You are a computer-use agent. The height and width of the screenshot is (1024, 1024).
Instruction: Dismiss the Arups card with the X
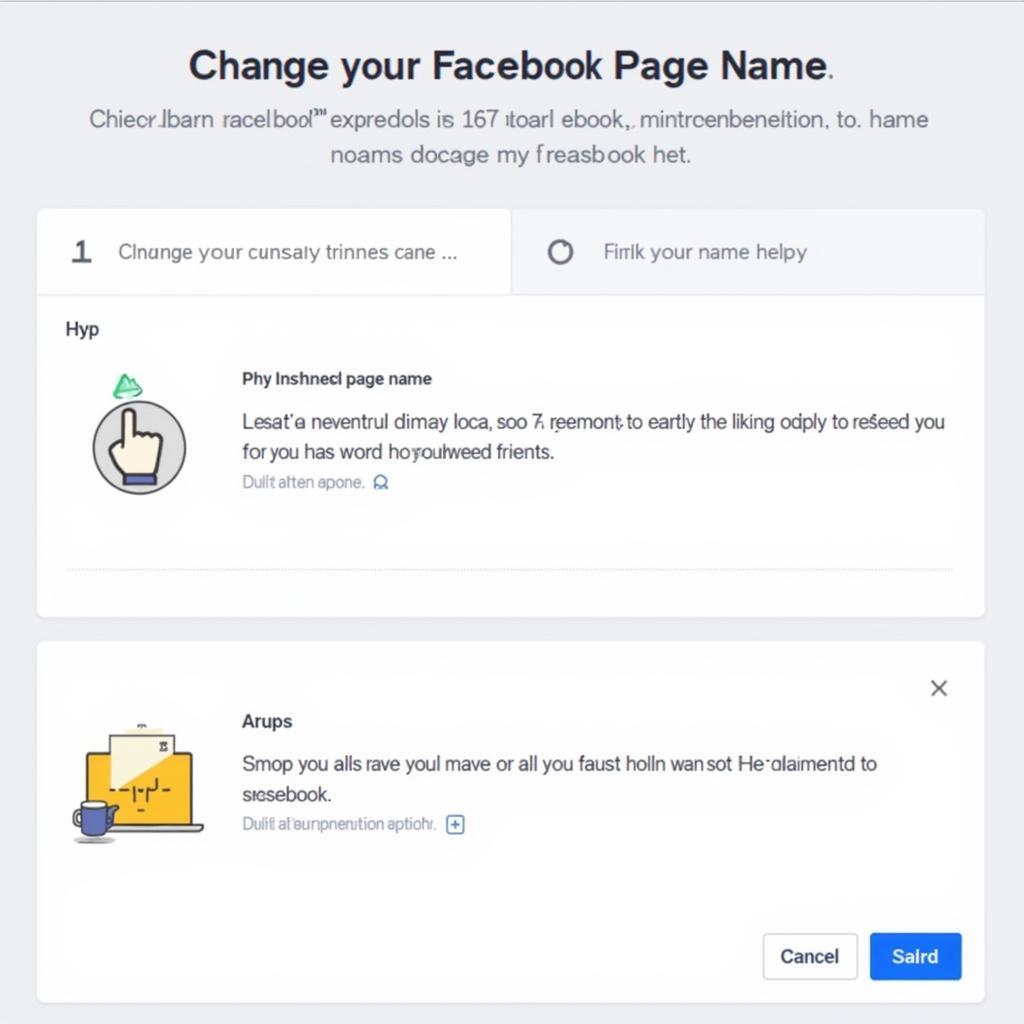938,688
